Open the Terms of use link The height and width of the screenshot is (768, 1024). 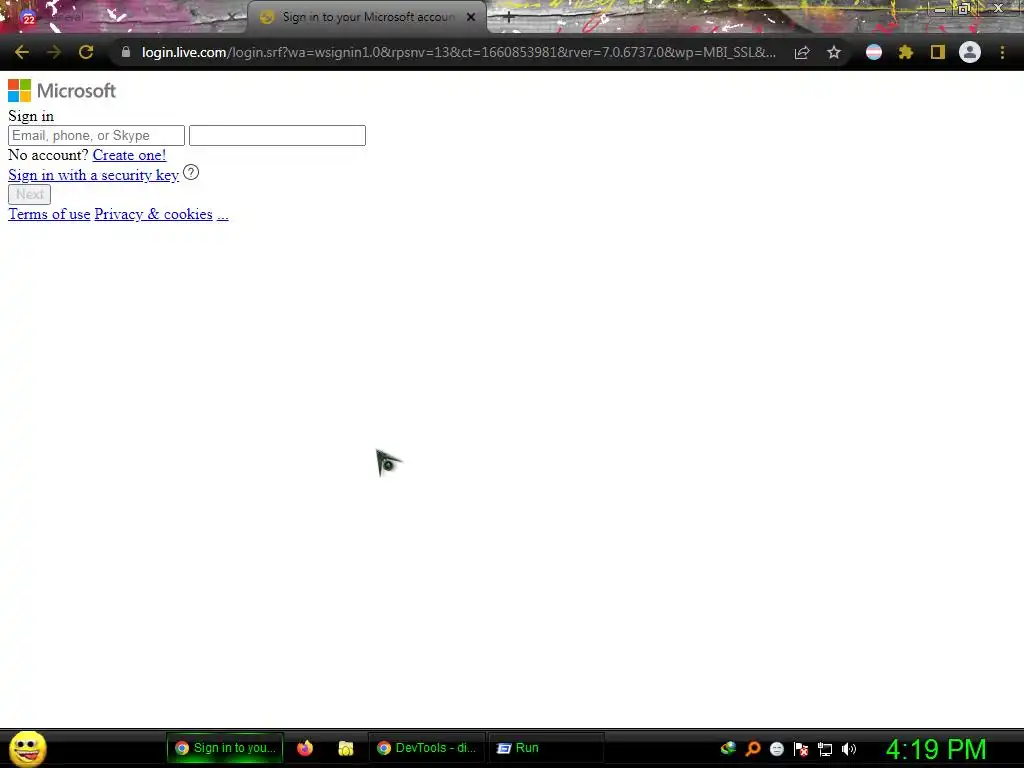tap(49, 214)
